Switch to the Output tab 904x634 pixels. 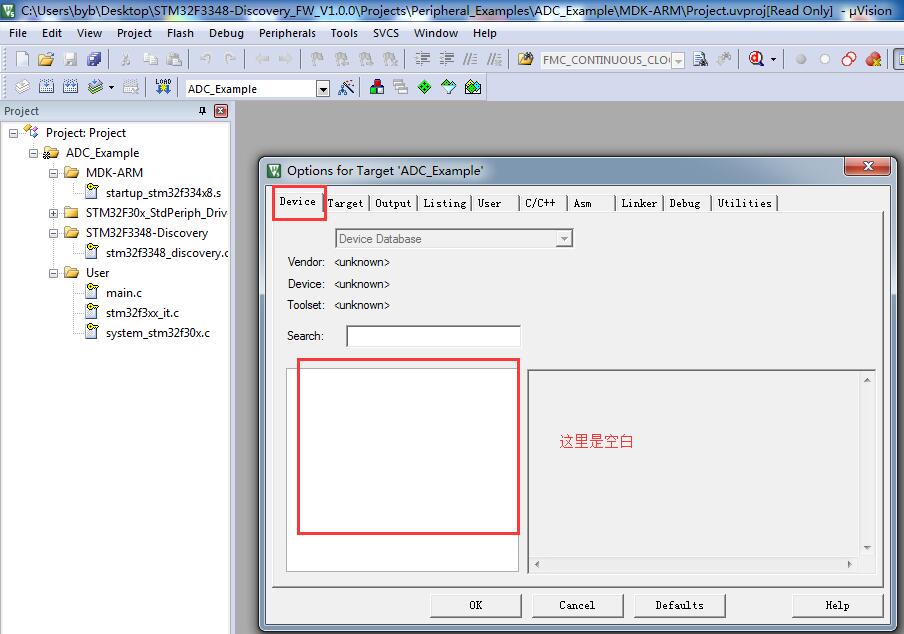393,203
